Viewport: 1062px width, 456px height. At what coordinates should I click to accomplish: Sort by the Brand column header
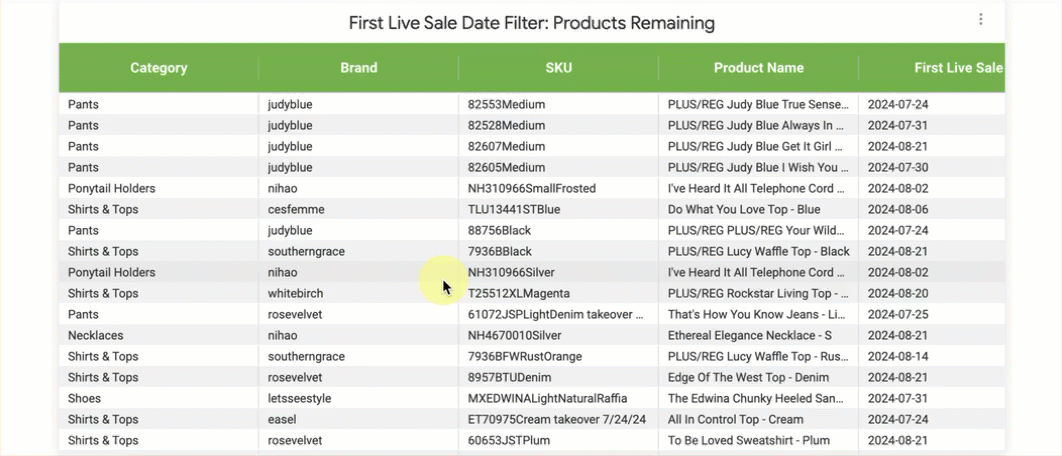(358, 68)
